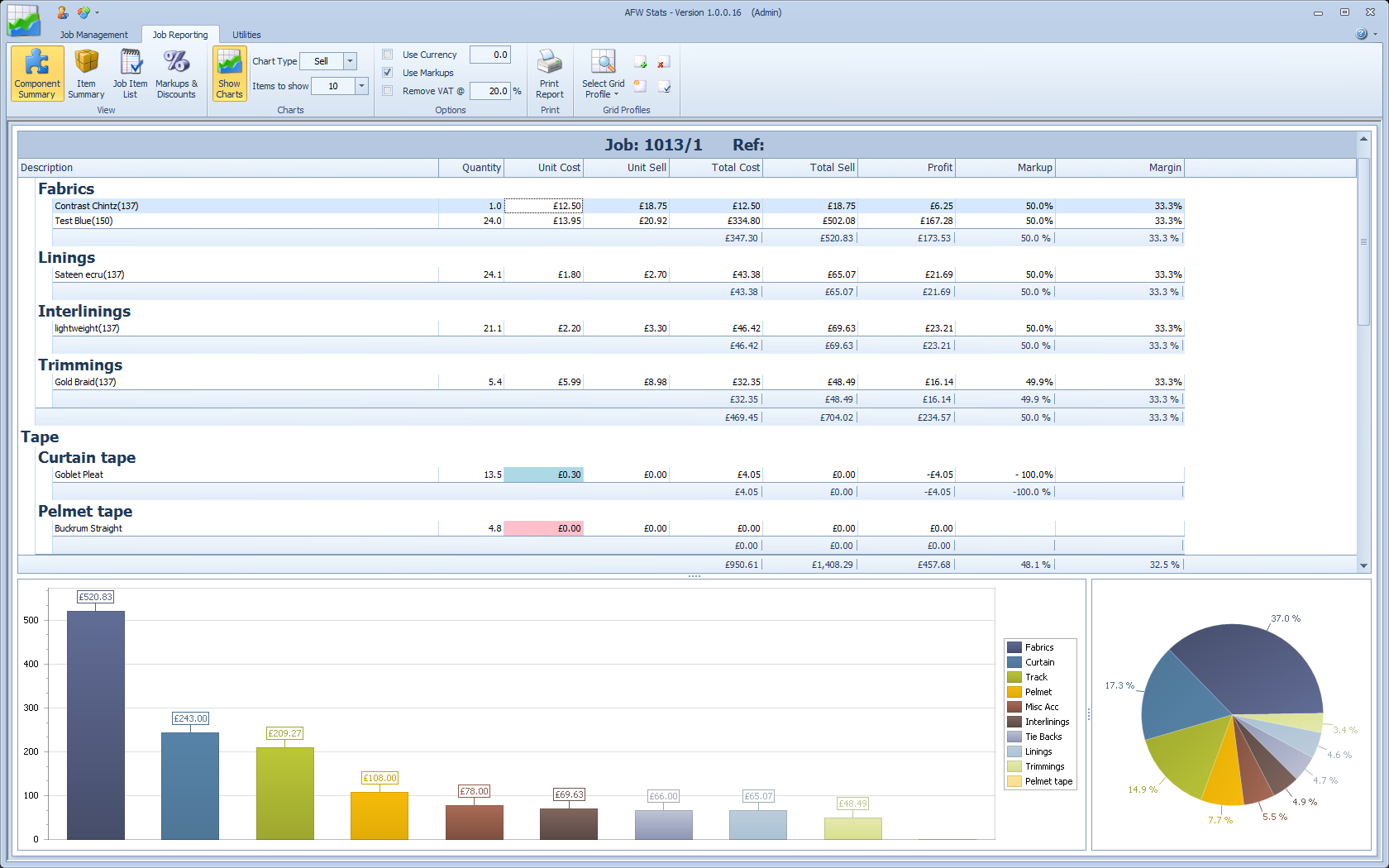Open the Utilities tab
Viewport: 1389px width, 868px height.
pos(246,35)
